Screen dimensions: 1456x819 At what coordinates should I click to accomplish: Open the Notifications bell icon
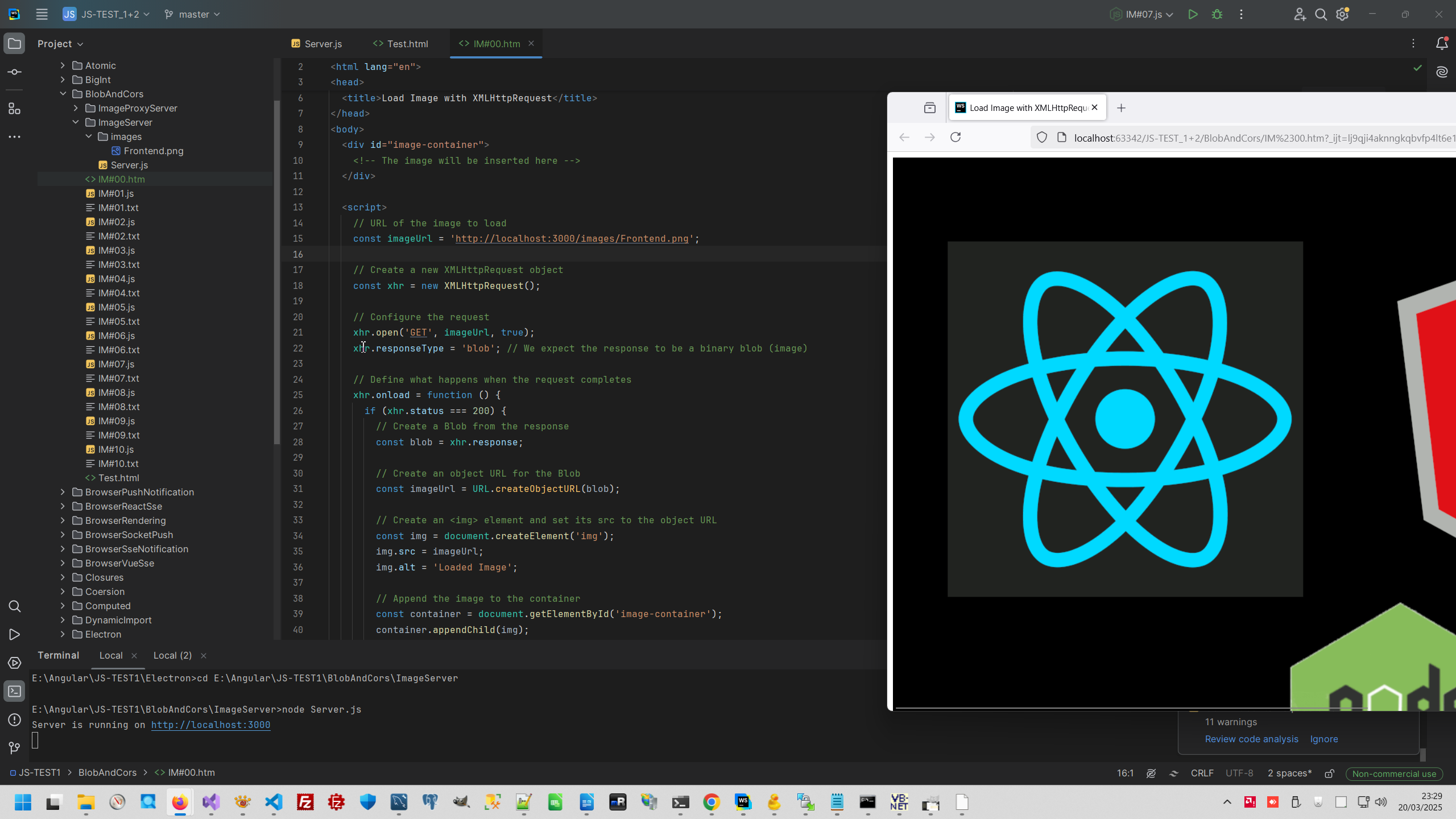pyautogui.click(x=1442, y=44)
